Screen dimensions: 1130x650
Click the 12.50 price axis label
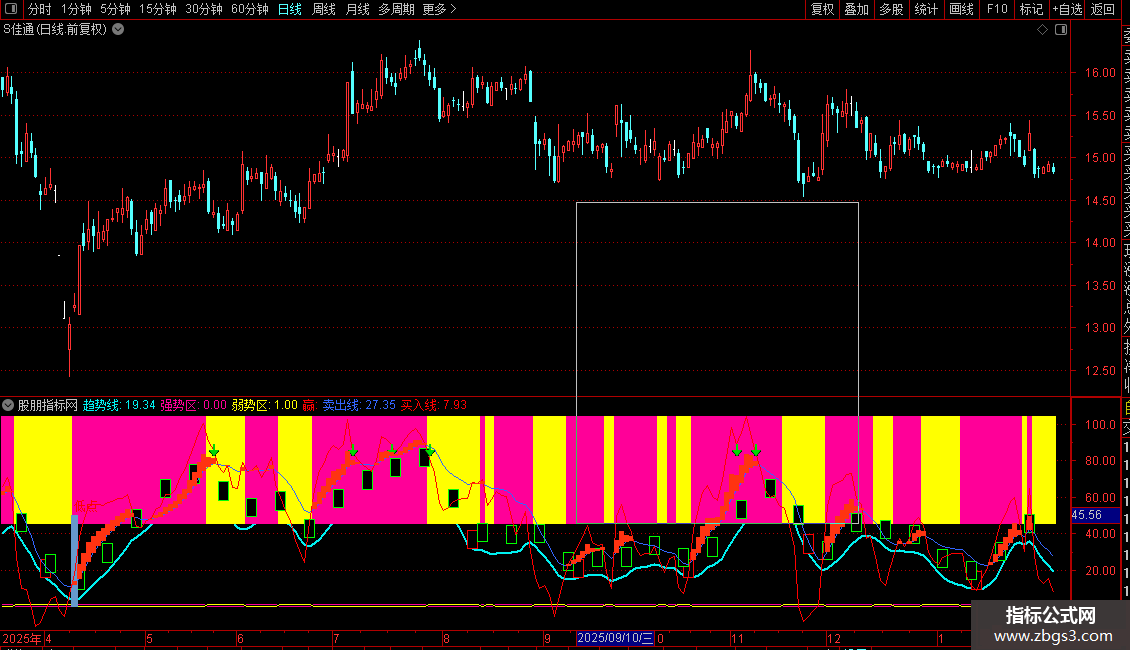1100,371
